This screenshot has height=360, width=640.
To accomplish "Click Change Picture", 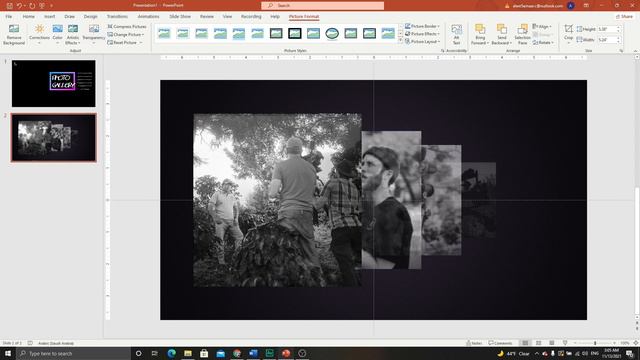I will coord(126,35).
